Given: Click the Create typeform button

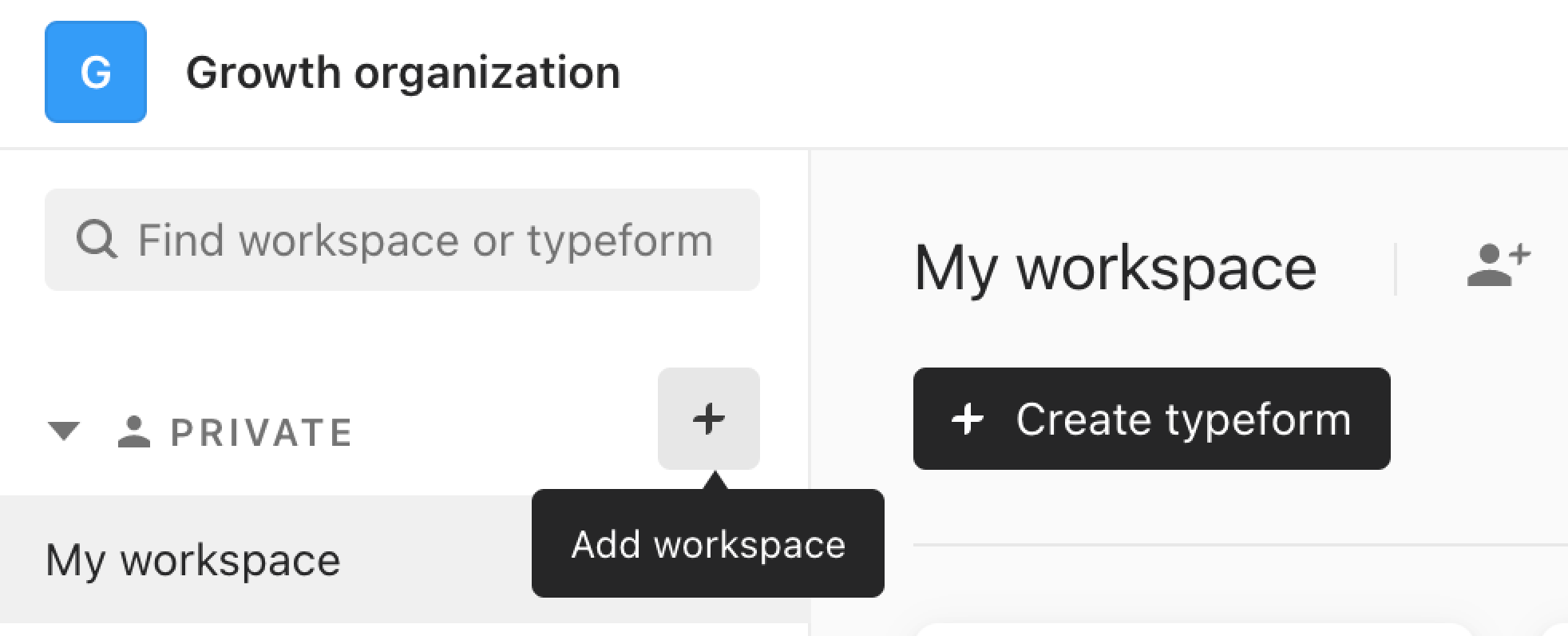Looking at the screenshot, I should [x=1152, y=419].
